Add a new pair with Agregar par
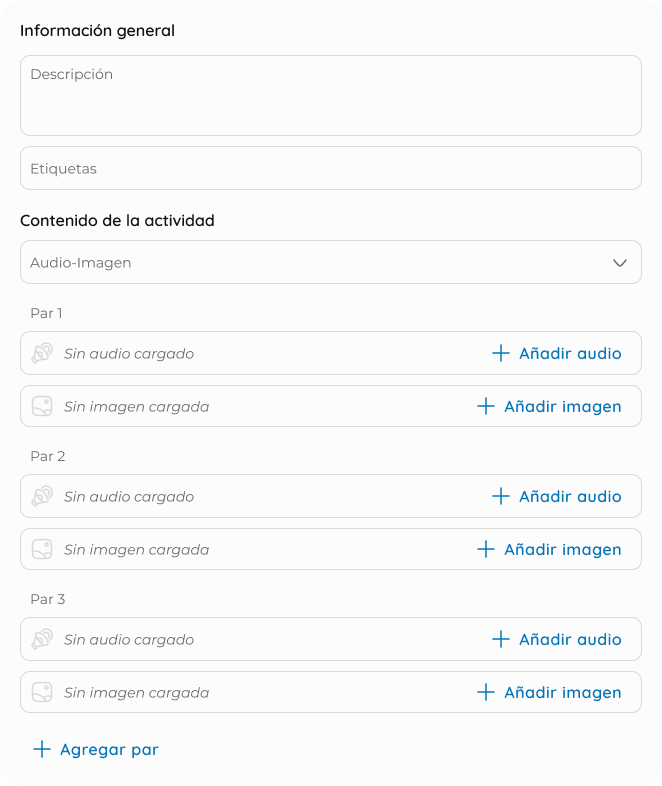 tap(96, 749)
